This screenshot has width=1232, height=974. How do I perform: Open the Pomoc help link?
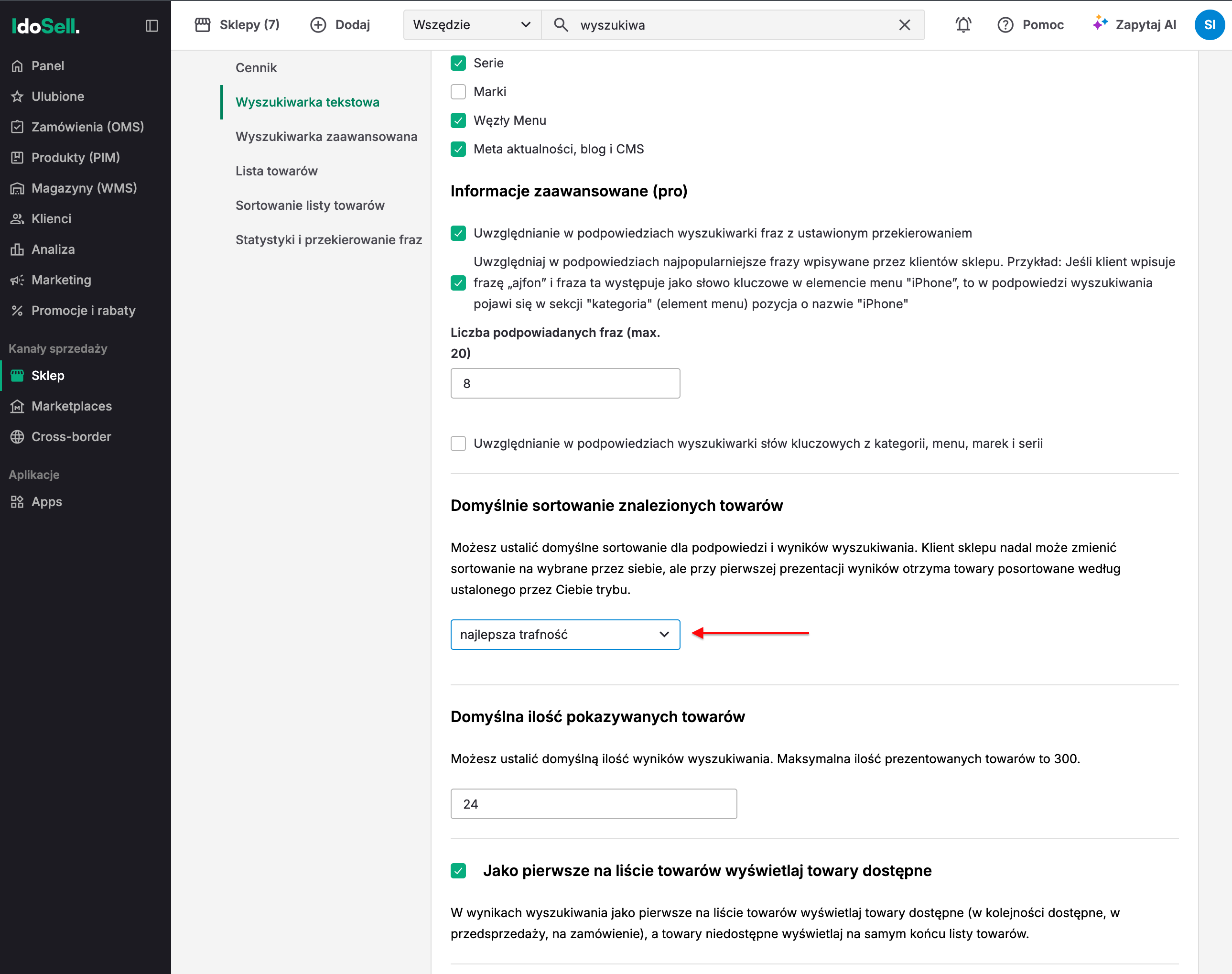(1031, 25)
